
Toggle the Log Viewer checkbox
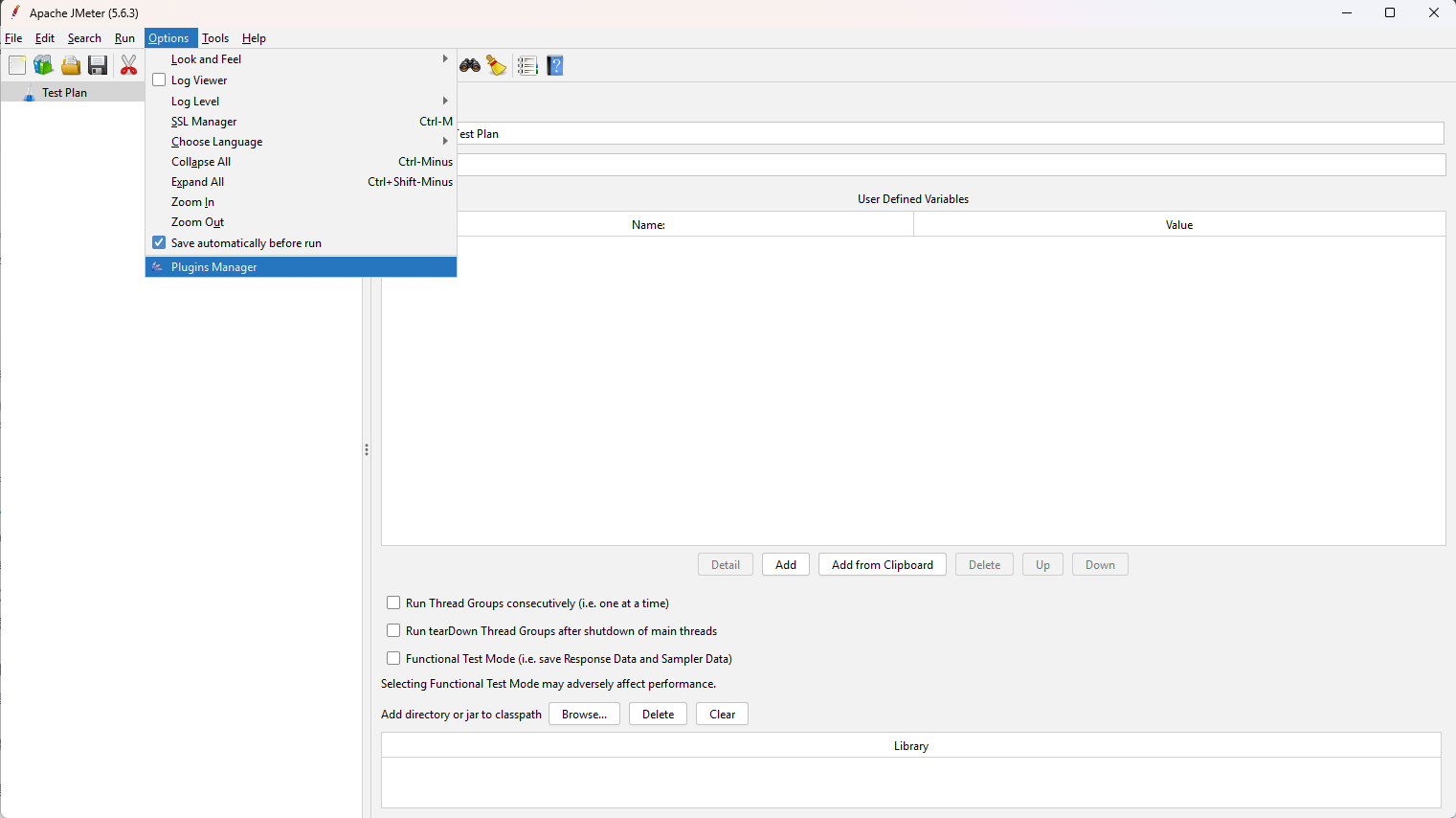(x=159, y=80)
